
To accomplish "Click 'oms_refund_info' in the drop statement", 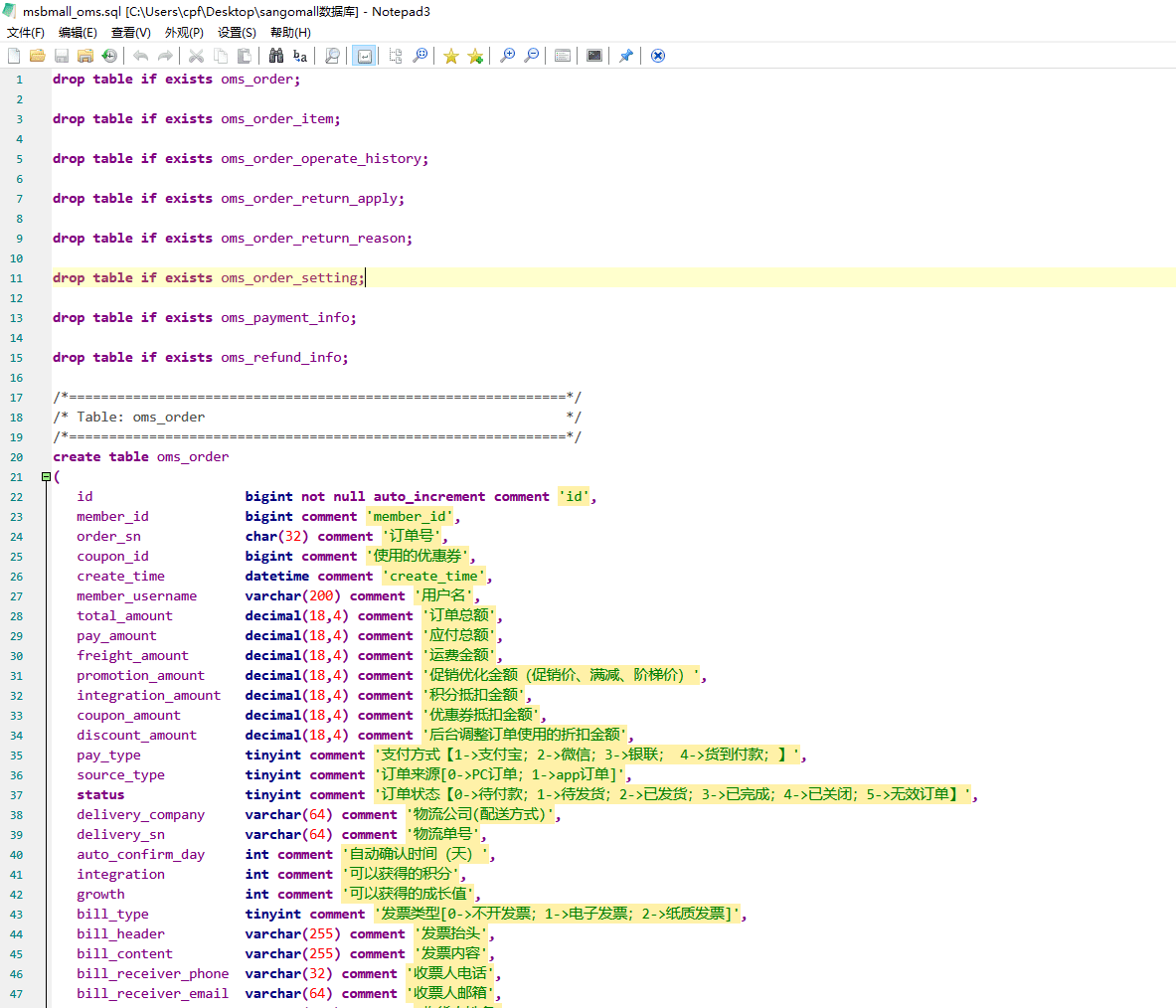I will tap(281, 358).
